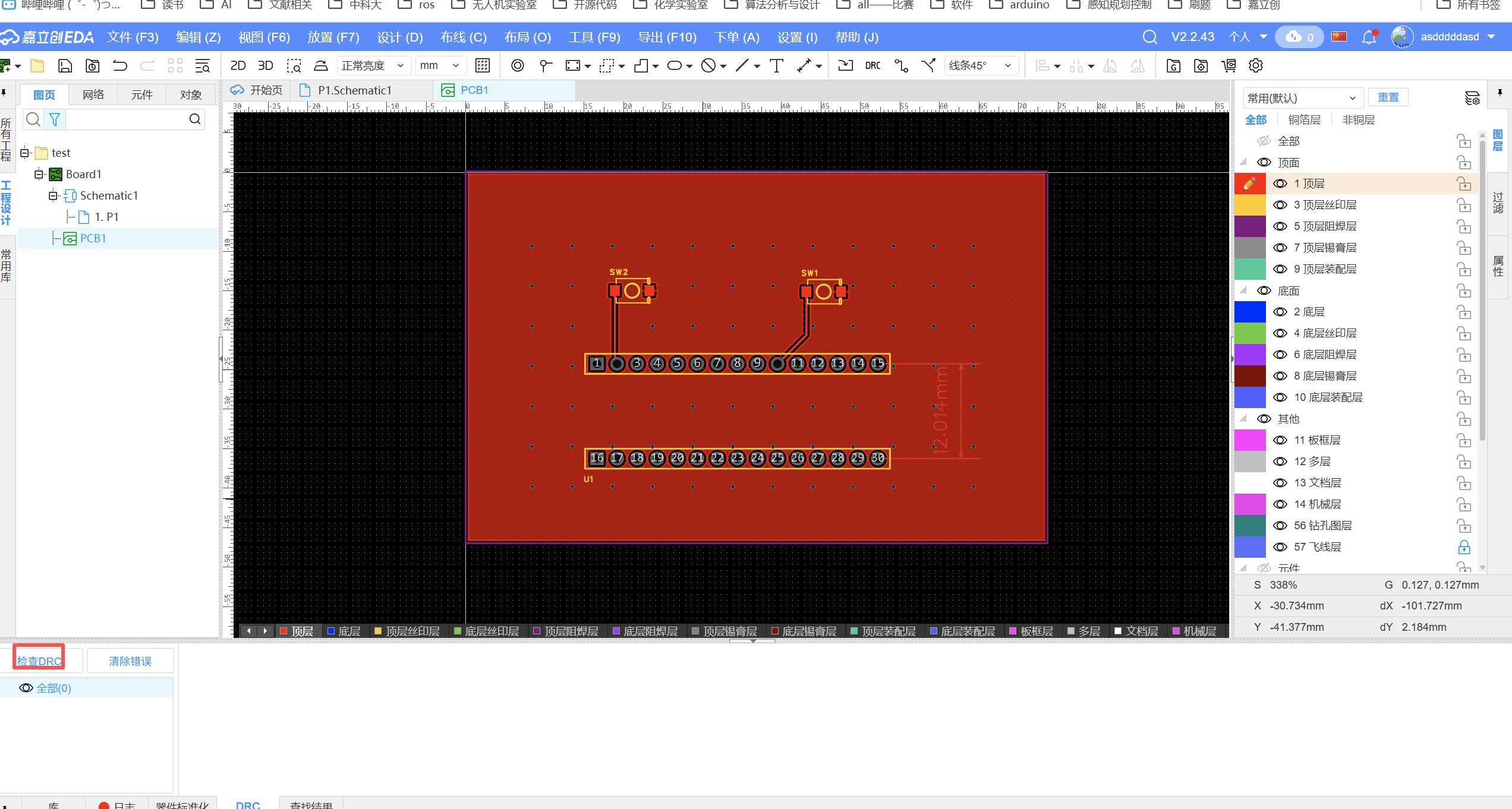This screenshot has width=1512, height=809.
Task: Click the DRC check toolbar icon
Action: (x=872, y=65)
